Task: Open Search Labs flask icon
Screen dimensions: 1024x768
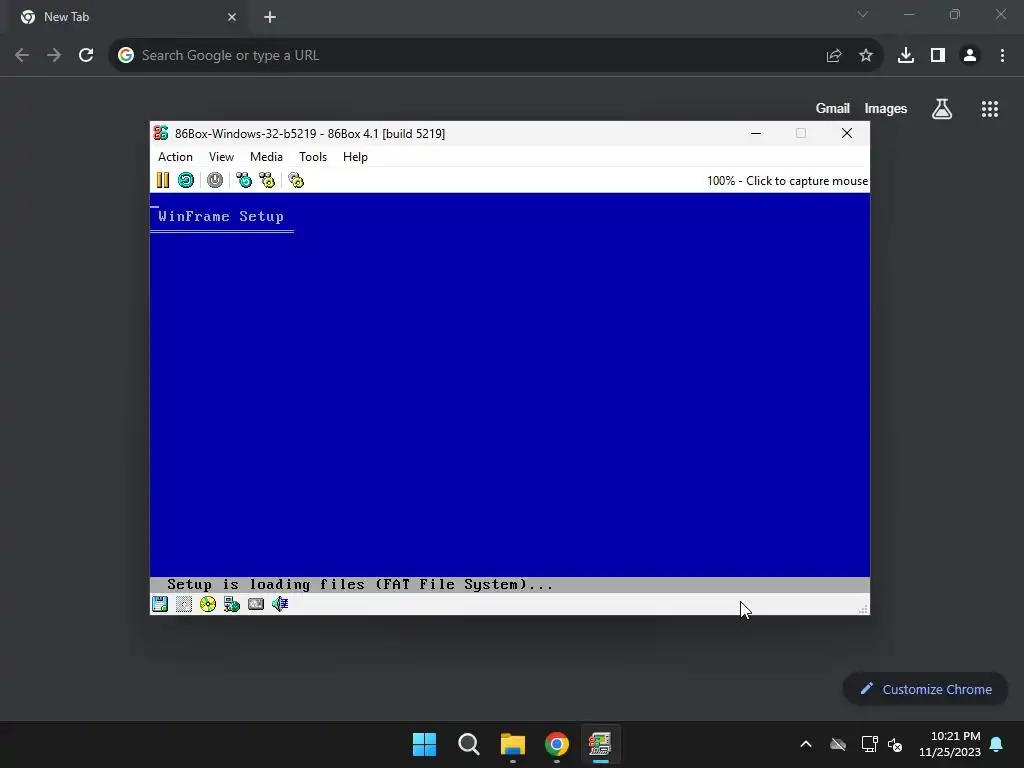Action: point(942,108)
